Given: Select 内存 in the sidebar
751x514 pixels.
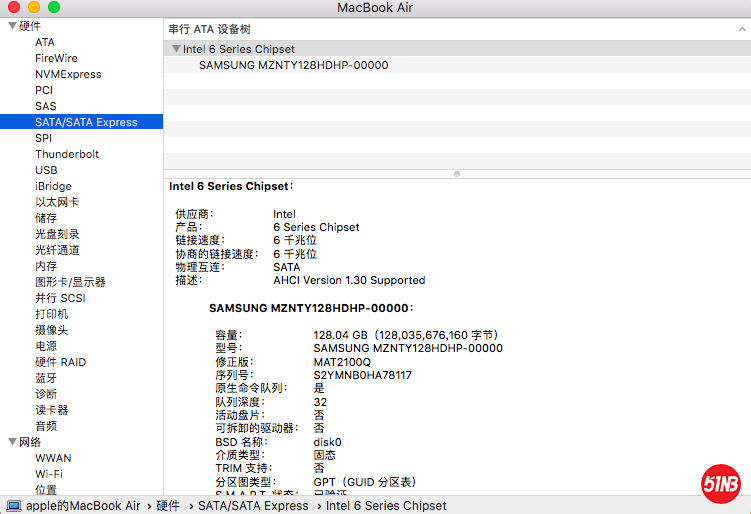Looking at the screenshot, I should [x=46, y=266].
